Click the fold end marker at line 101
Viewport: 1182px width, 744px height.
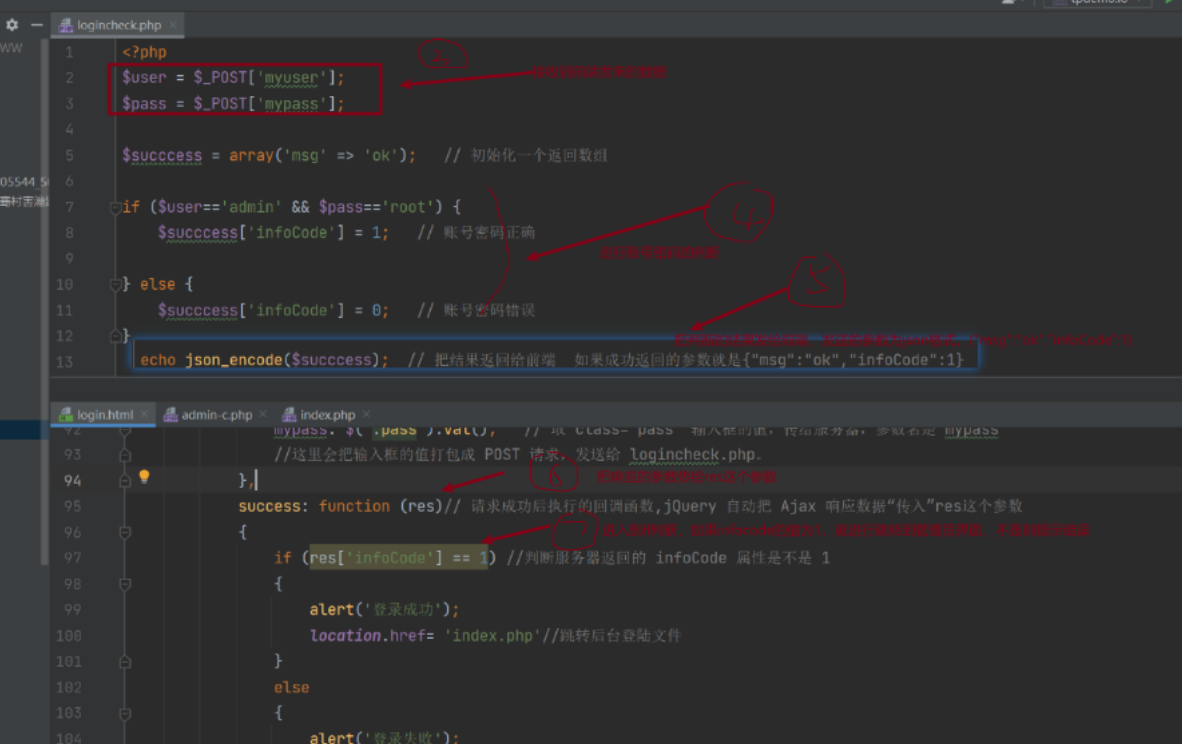(125, 662)
